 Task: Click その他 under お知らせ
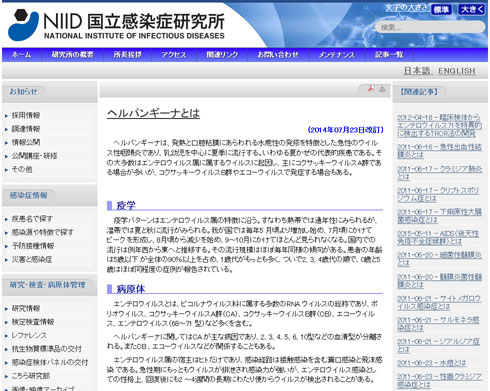tap(22, 169)
